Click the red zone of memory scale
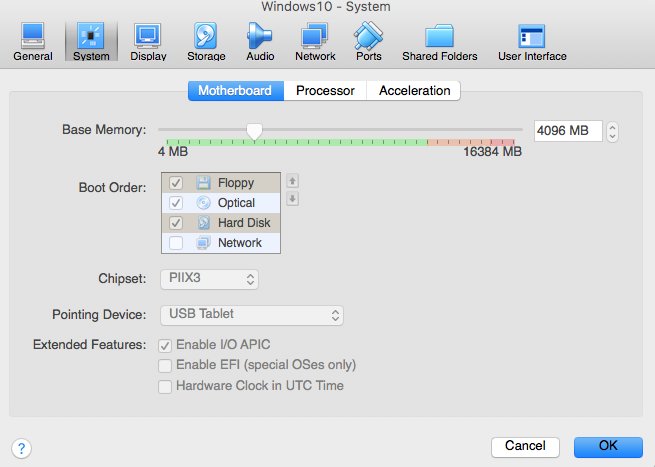This screenshot has width=655, height=467. (502, 142)
